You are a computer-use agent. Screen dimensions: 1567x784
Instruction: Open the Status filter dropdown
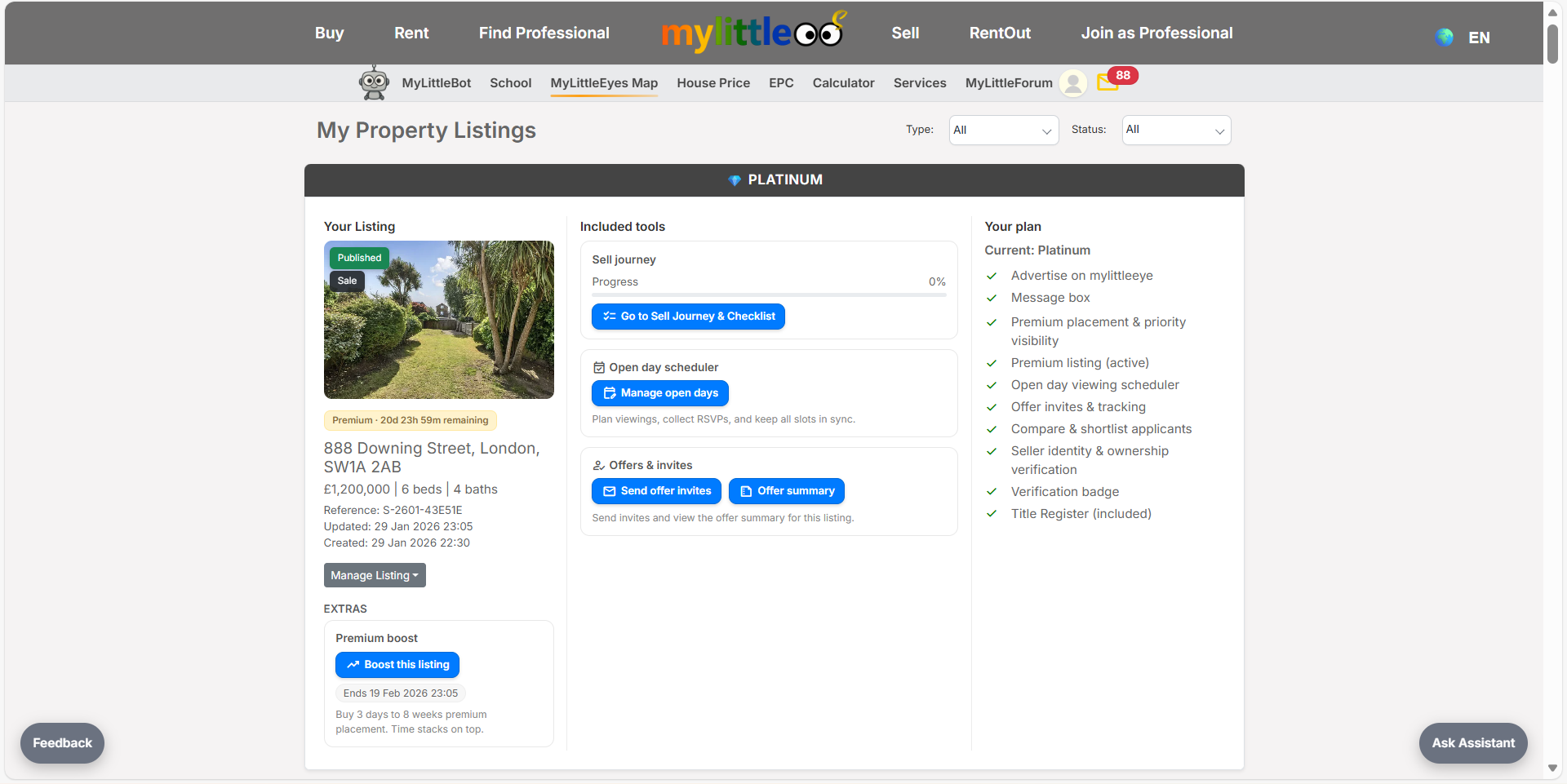tap(1175, 130)
